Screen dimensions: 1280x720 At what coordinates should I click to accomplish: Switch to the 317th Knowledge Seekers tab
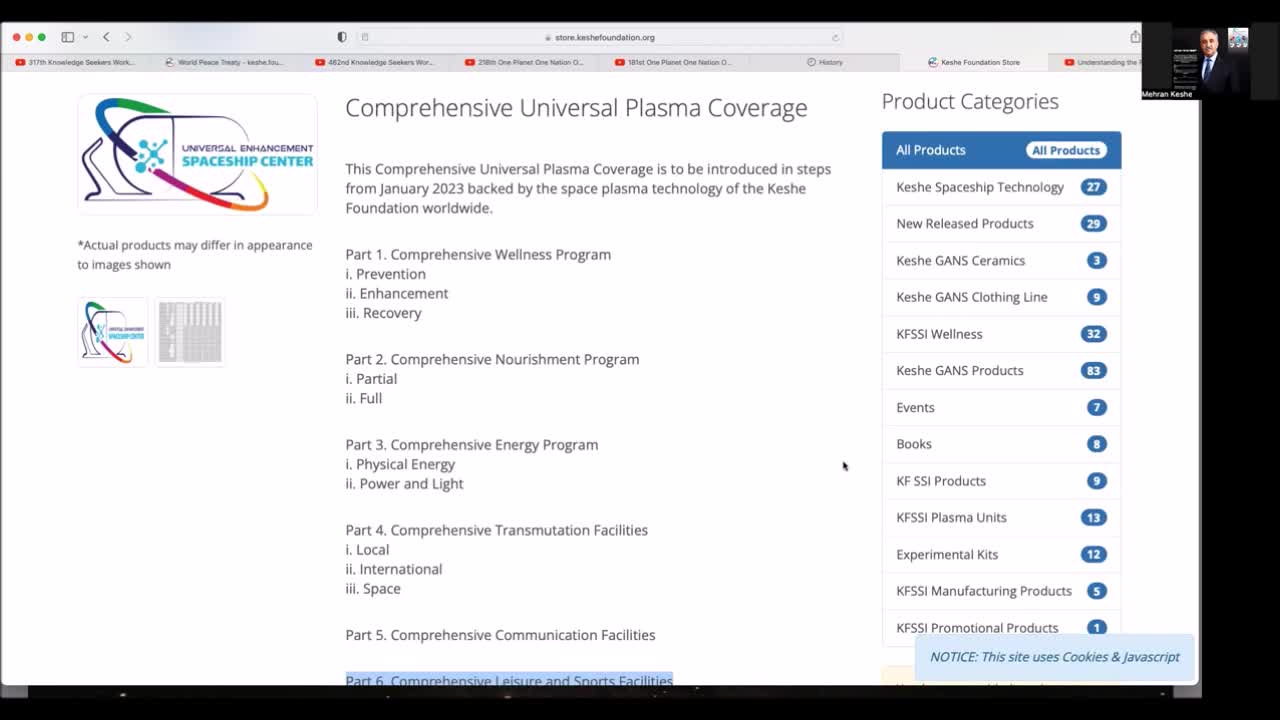[x=75, y=62]
